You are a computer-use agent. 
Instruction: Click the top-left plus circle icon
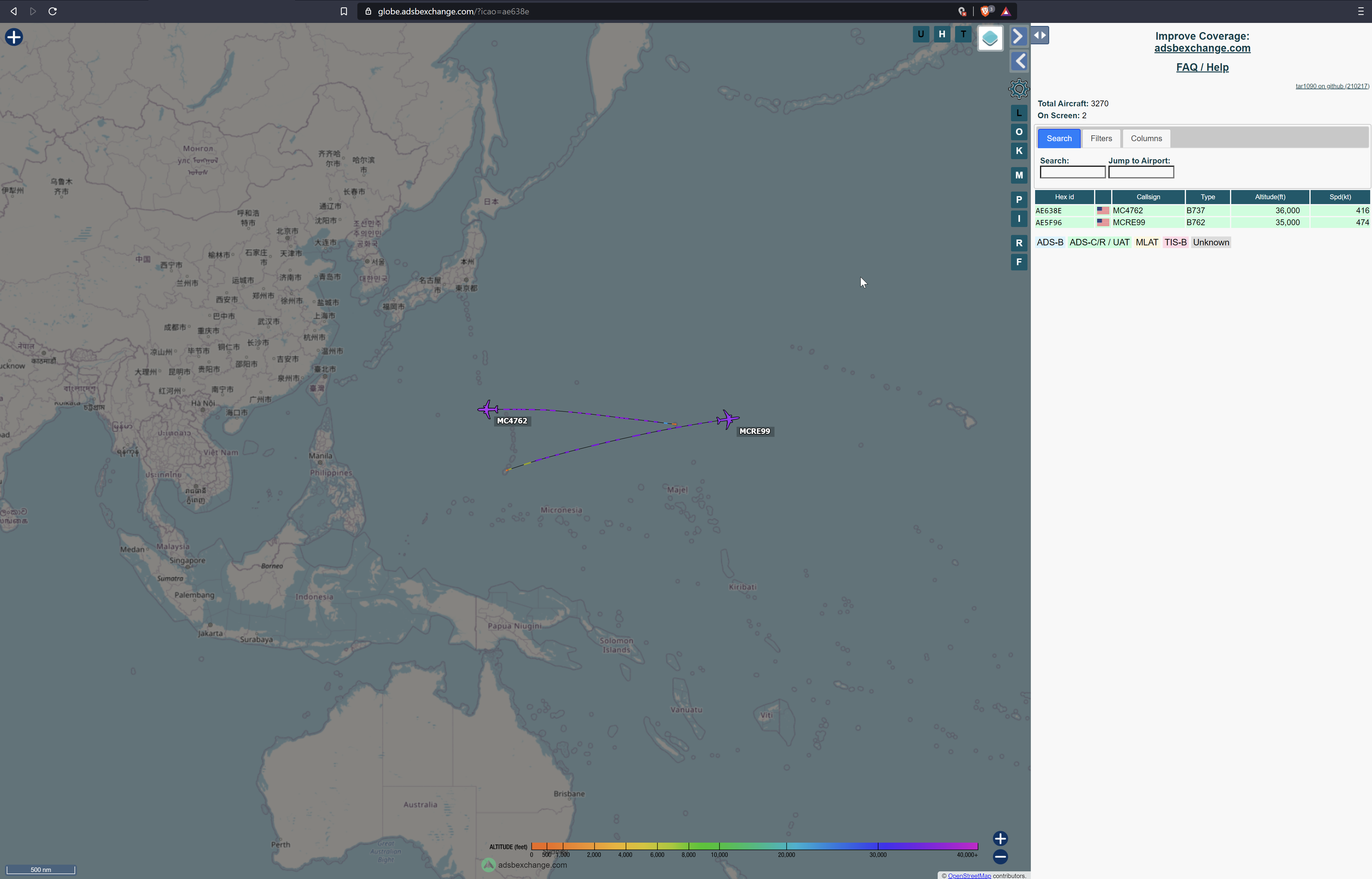14,37
